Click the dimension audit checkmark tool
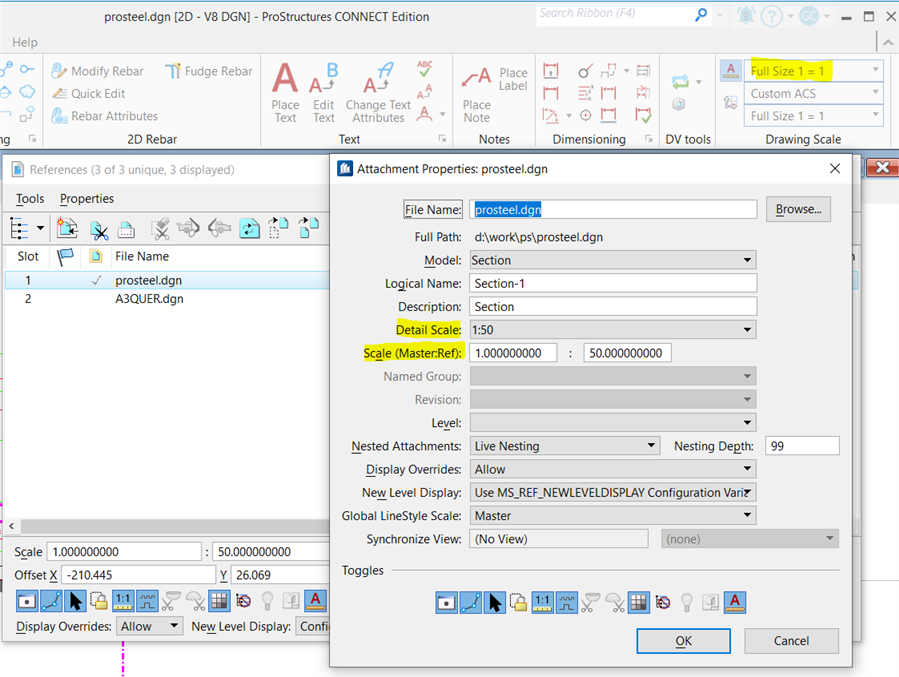899x677 pixels. 643,115
